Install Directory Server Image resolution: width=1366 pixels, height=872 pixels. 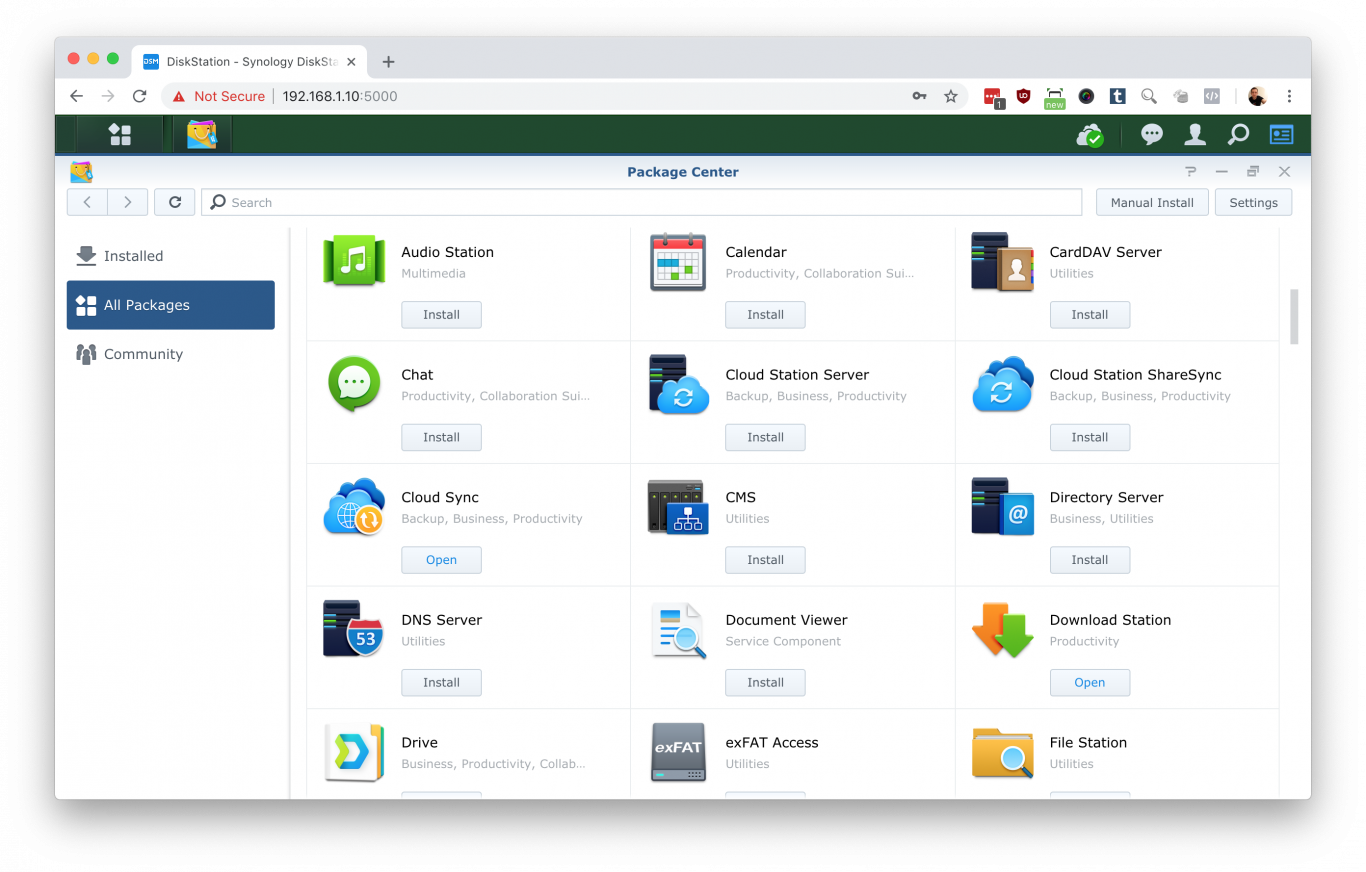coord(1090,560)
